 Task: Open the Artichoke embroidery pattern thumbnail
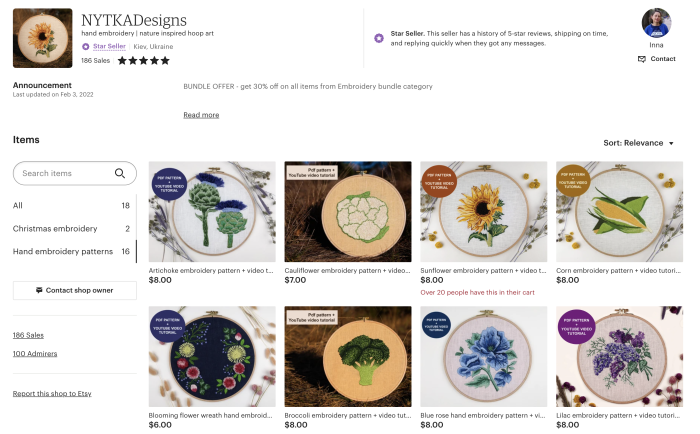tap(212, 212)
